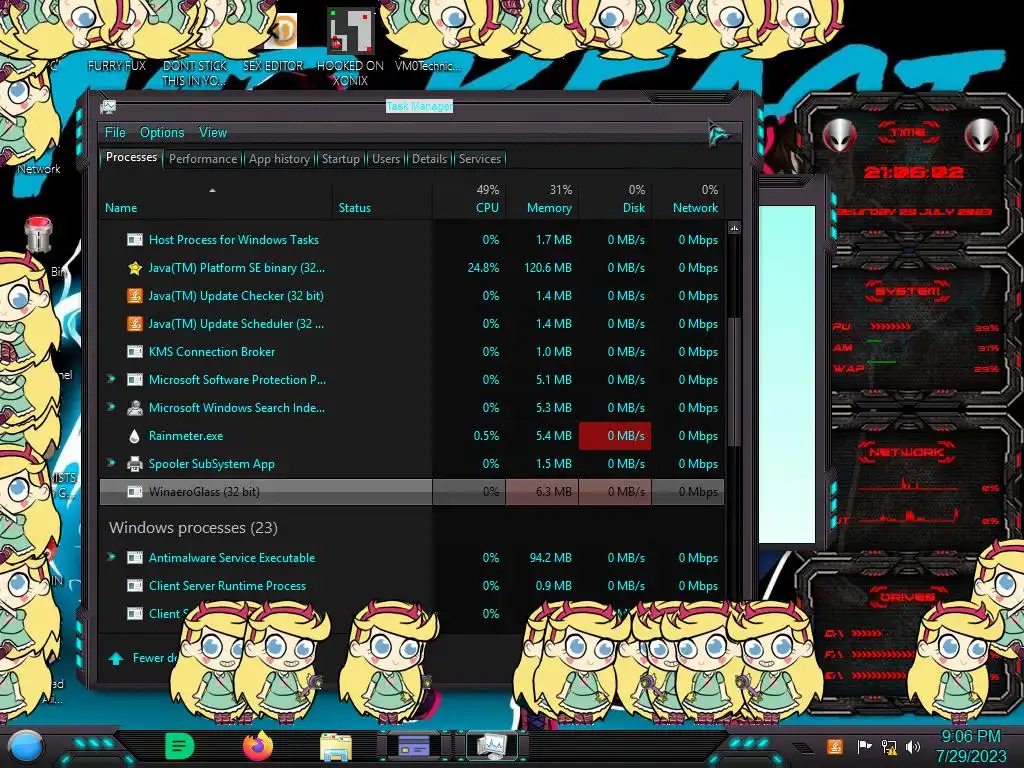
Task: Click the Host Process for Windows Tasks icon
Action: point(135,240)
